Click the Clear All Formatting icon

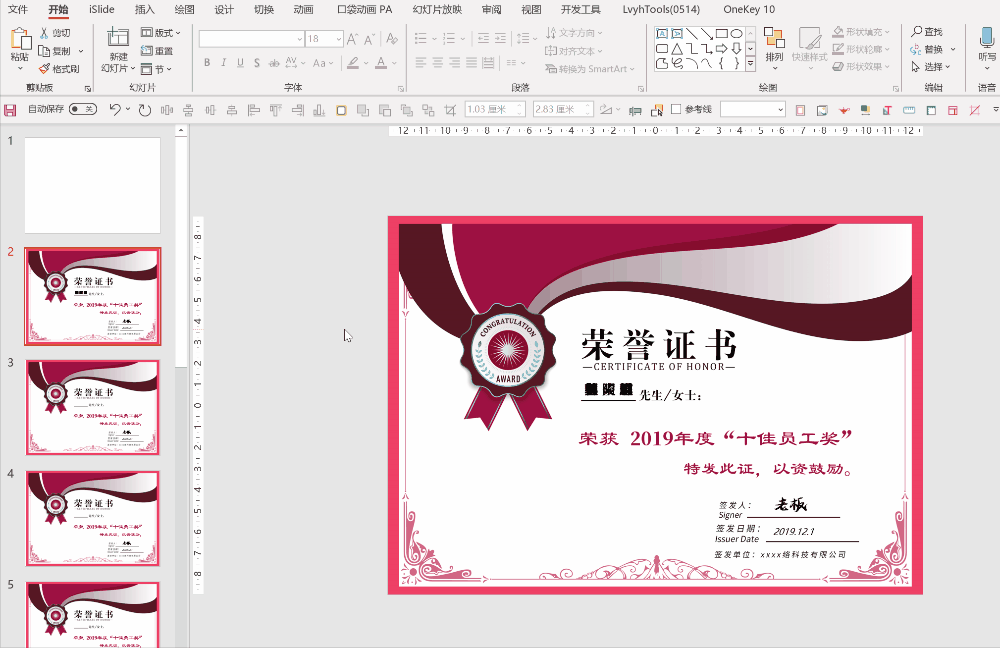(x=392, y=40)
